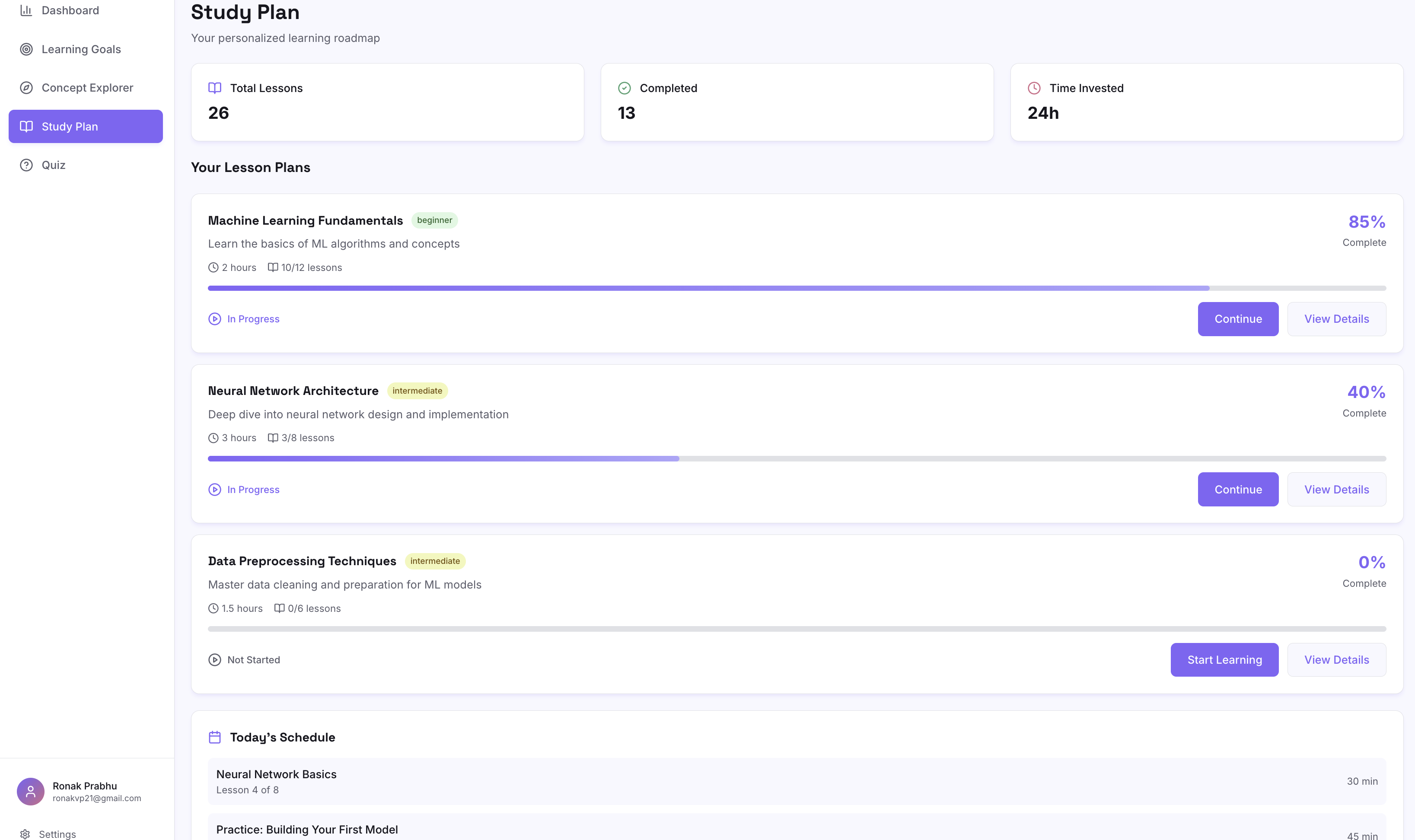Click Ronak Prabhu's profile avatar
The image size is (1415, 840).
31,791
